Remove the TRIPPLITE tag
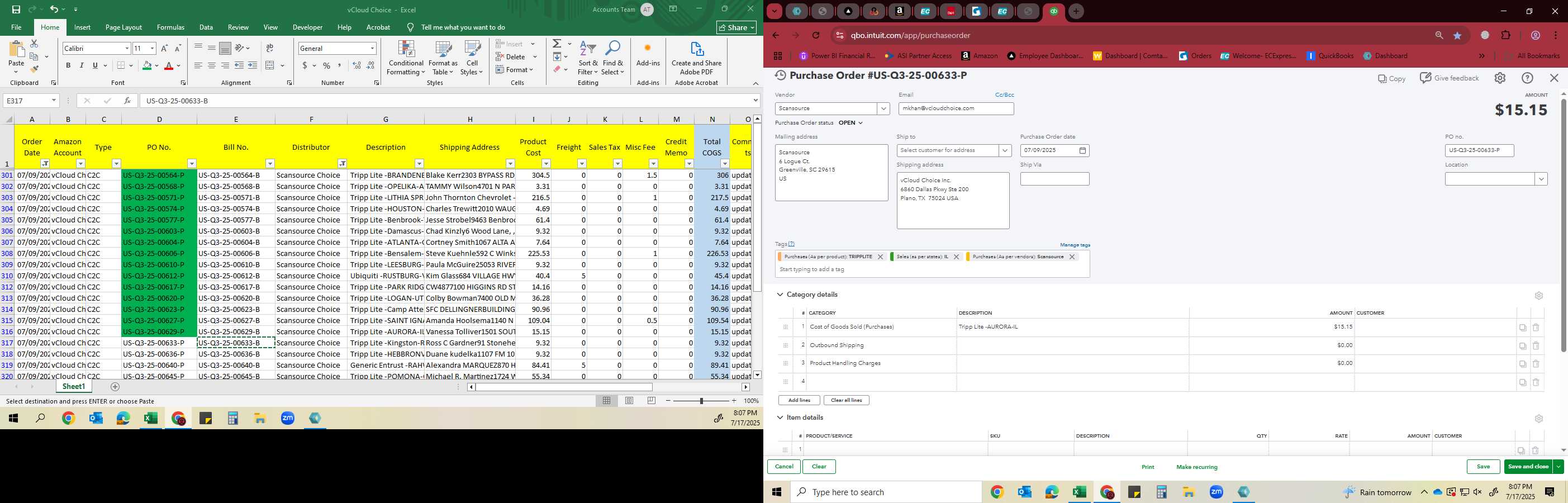Viewport: 1568px width, 503px height. pyautogui.click(x=880, y=257)
